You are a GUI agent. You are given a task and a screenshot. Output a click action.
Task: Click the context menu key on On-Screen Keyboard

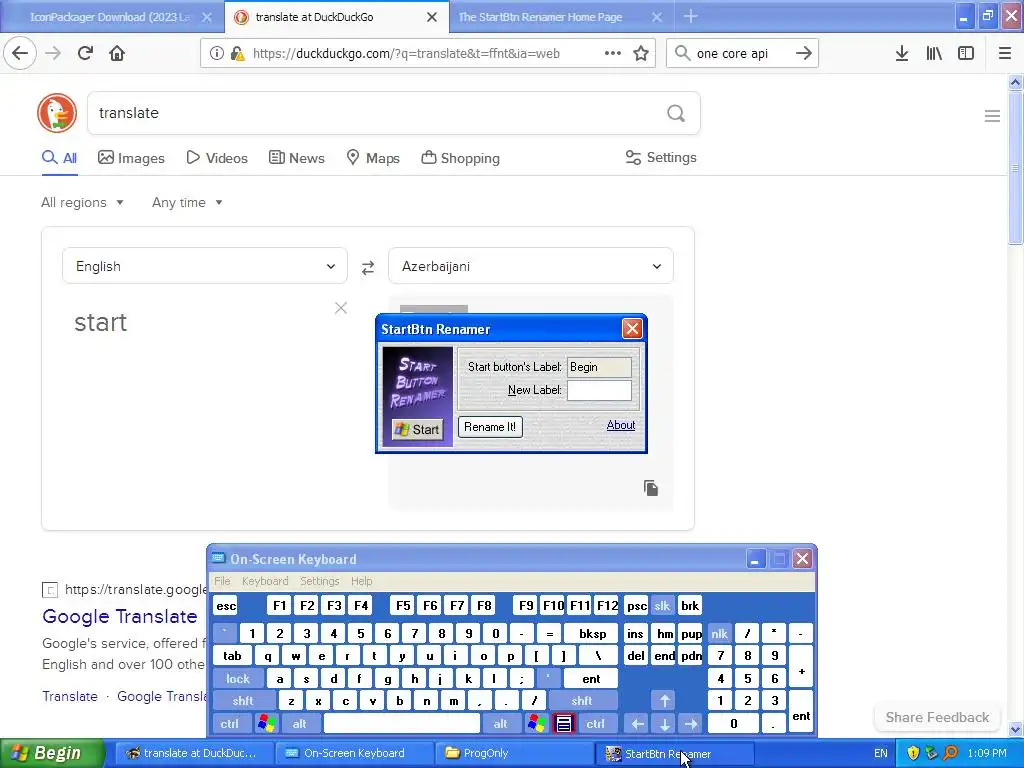point(564,724)
